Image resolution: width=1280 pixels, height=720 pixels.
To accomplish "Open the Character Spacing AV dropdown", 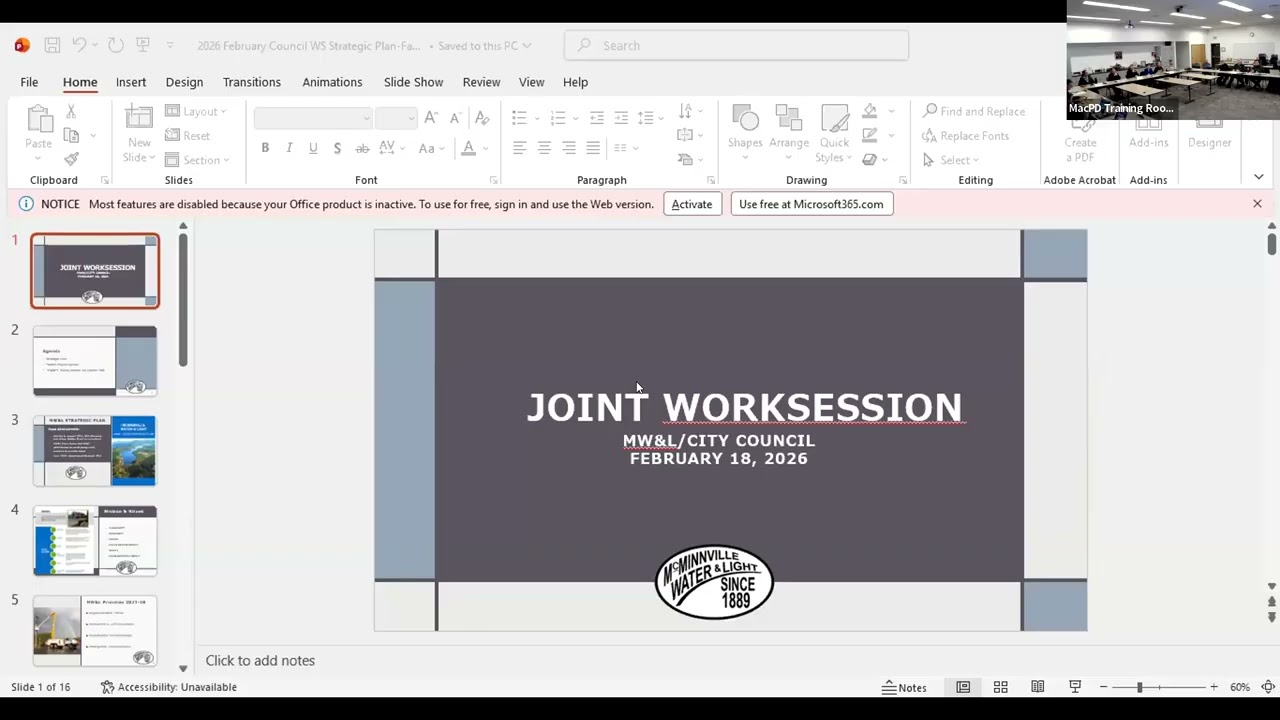I will point(393,148).
